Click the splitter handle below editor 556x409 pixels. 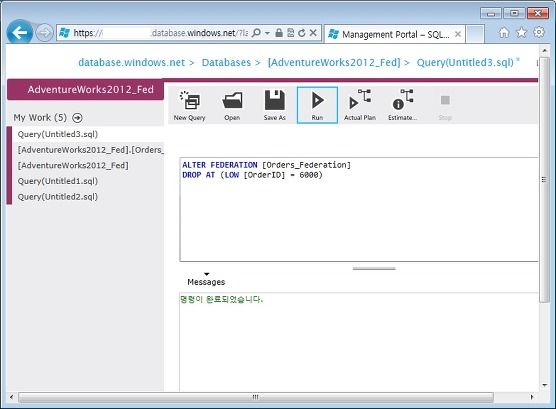click(374, 269)
